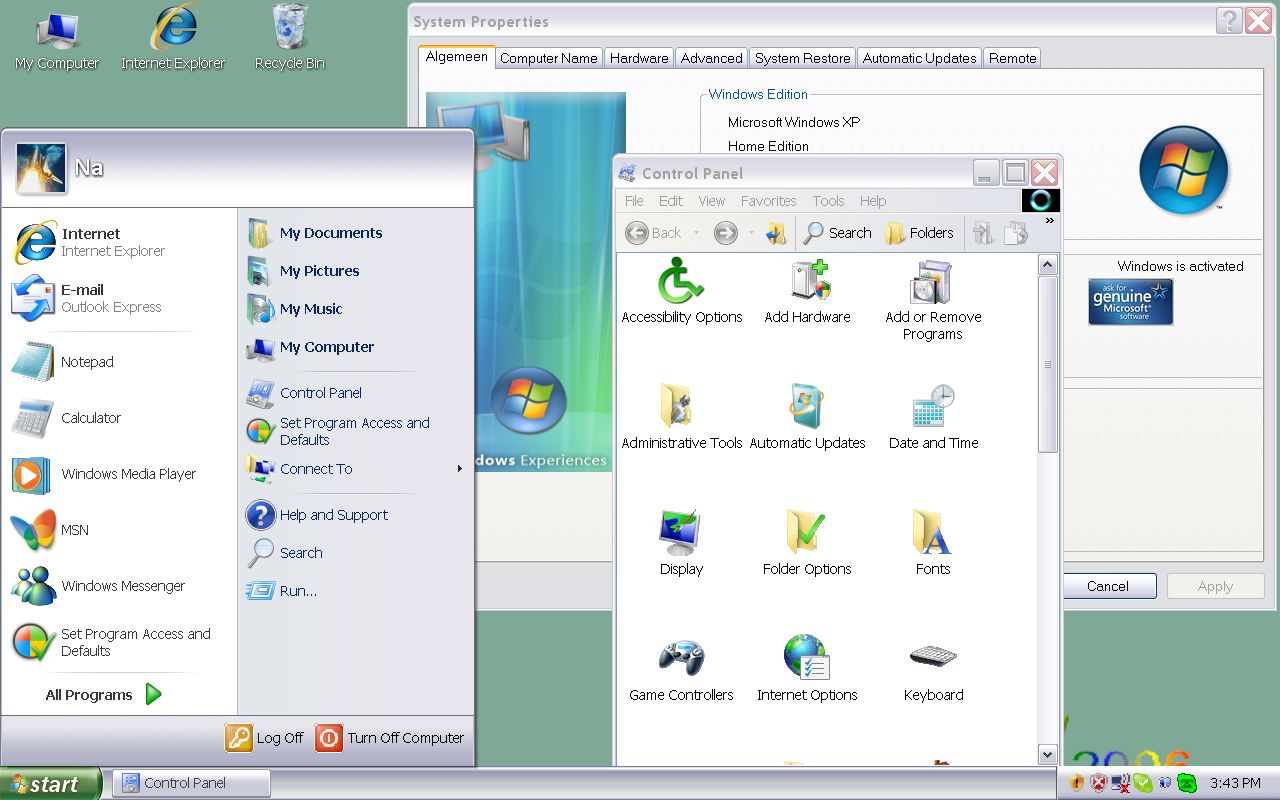Click Up folder toolbar icon
The image size is (1280, 800).
[776, 233]
